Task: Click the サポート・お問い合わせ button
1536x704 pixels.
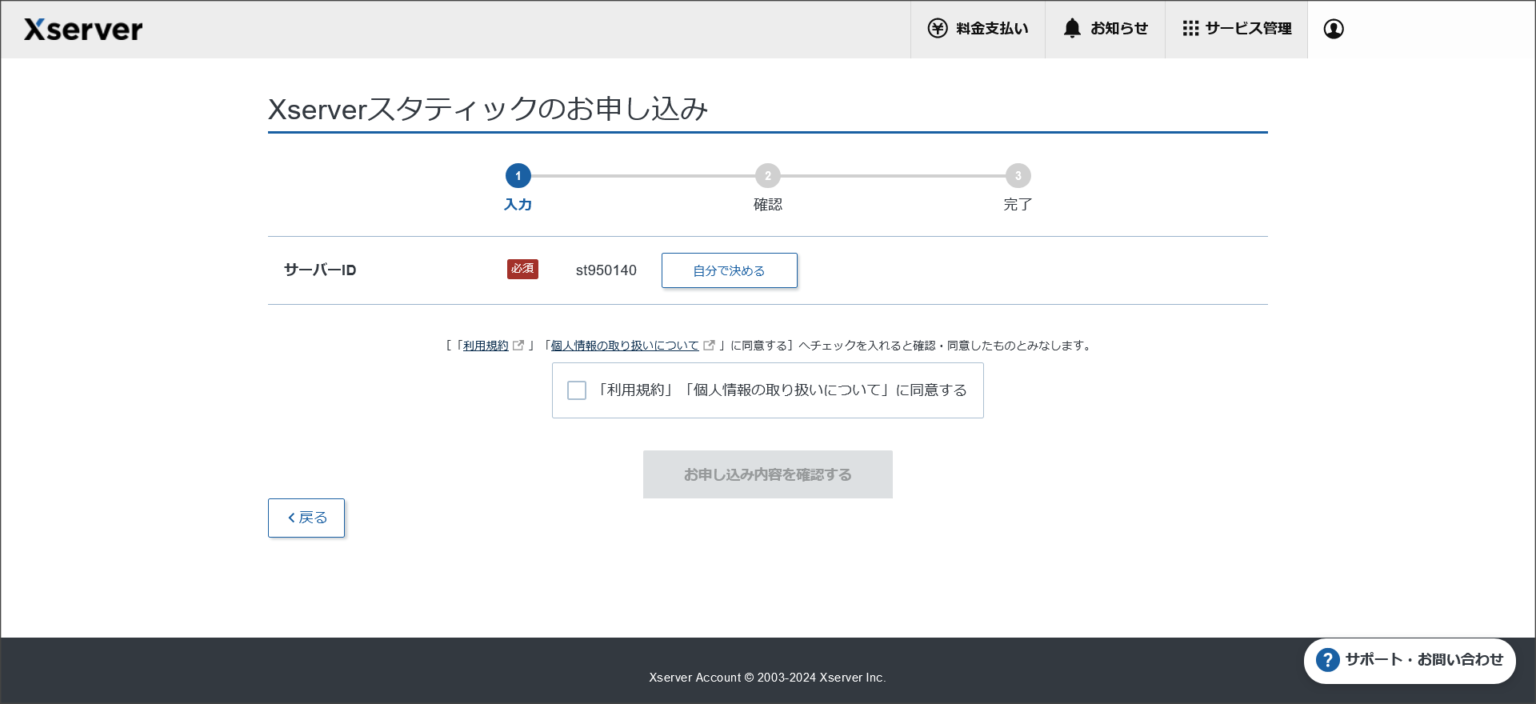Action: (x=1410, y=660)
